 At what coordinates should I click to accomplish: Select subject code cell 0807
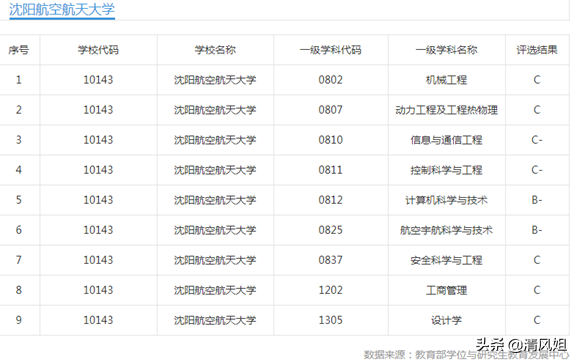click(x=330, y=110)
